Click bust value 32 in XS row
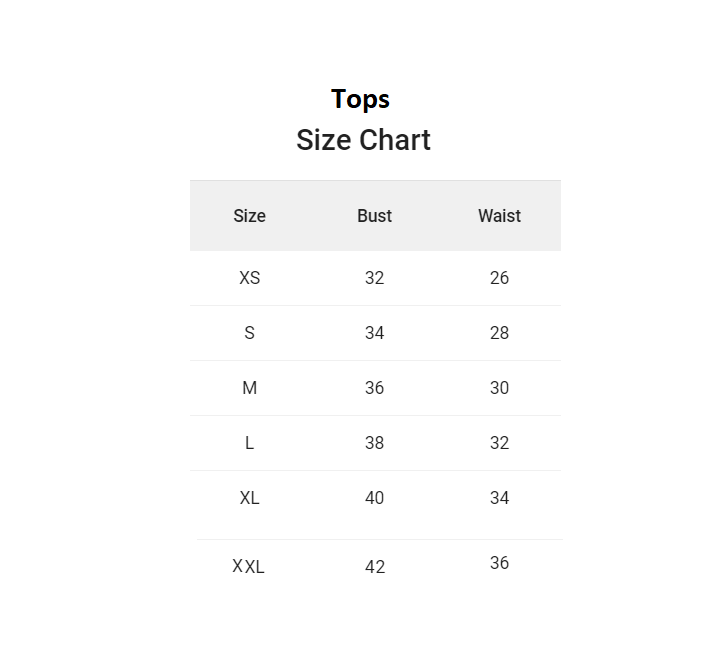The width and height of the screenshot is (704, 648). [x=374, y=278]
